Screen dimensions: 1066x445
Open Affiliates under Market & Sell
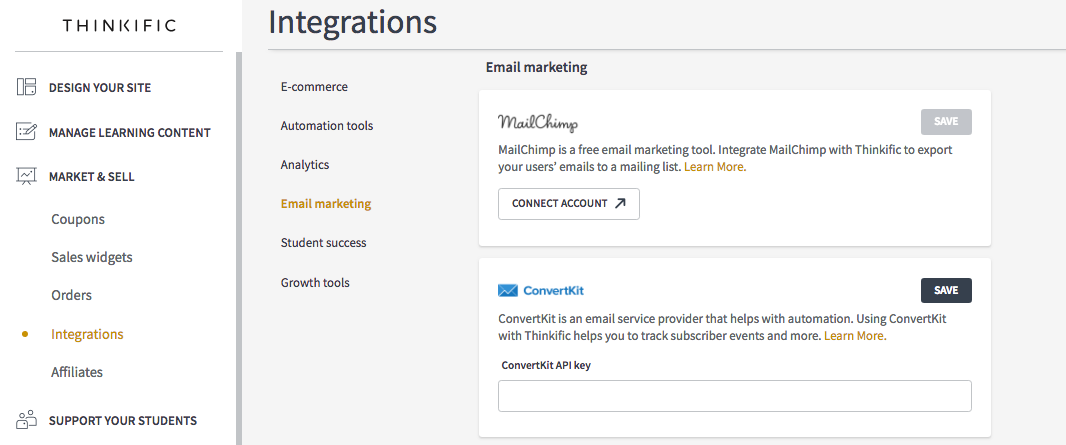(77, 372)
